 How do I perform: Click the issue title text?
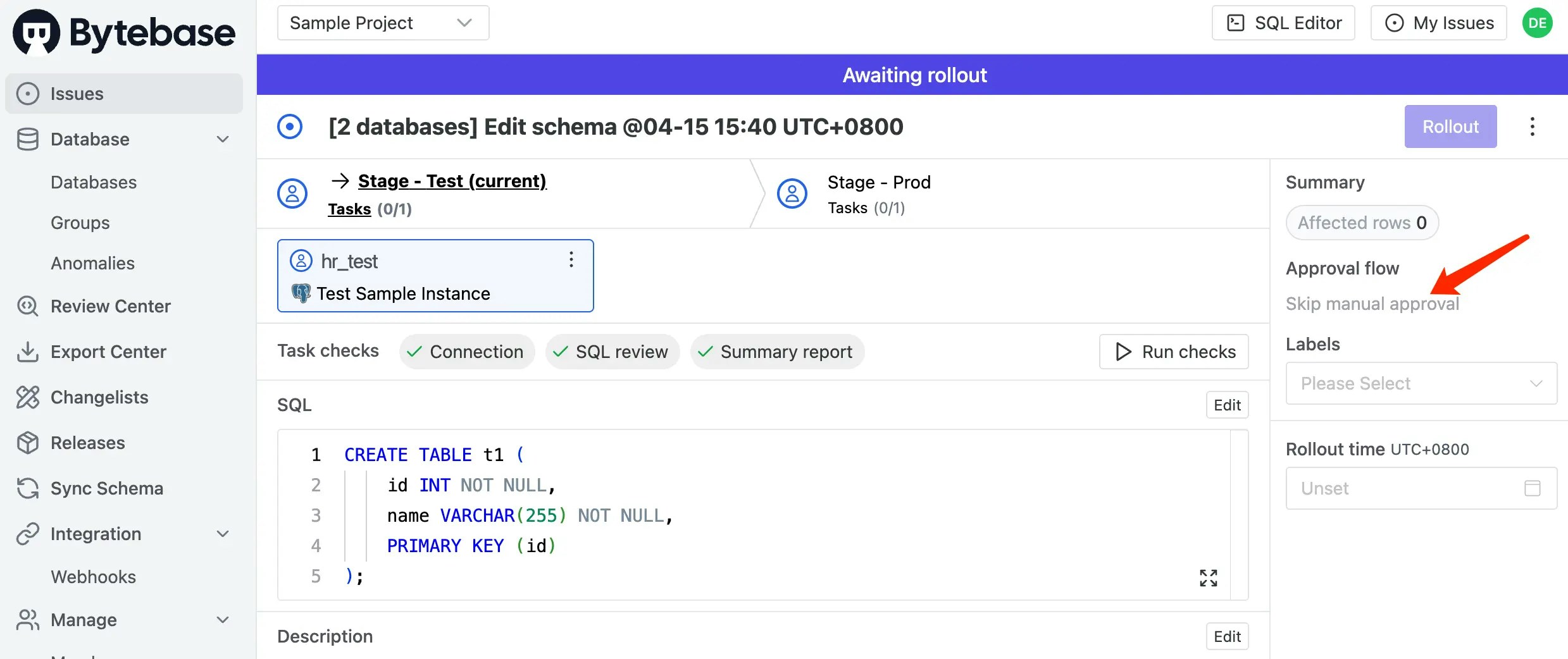click(616, 126)
